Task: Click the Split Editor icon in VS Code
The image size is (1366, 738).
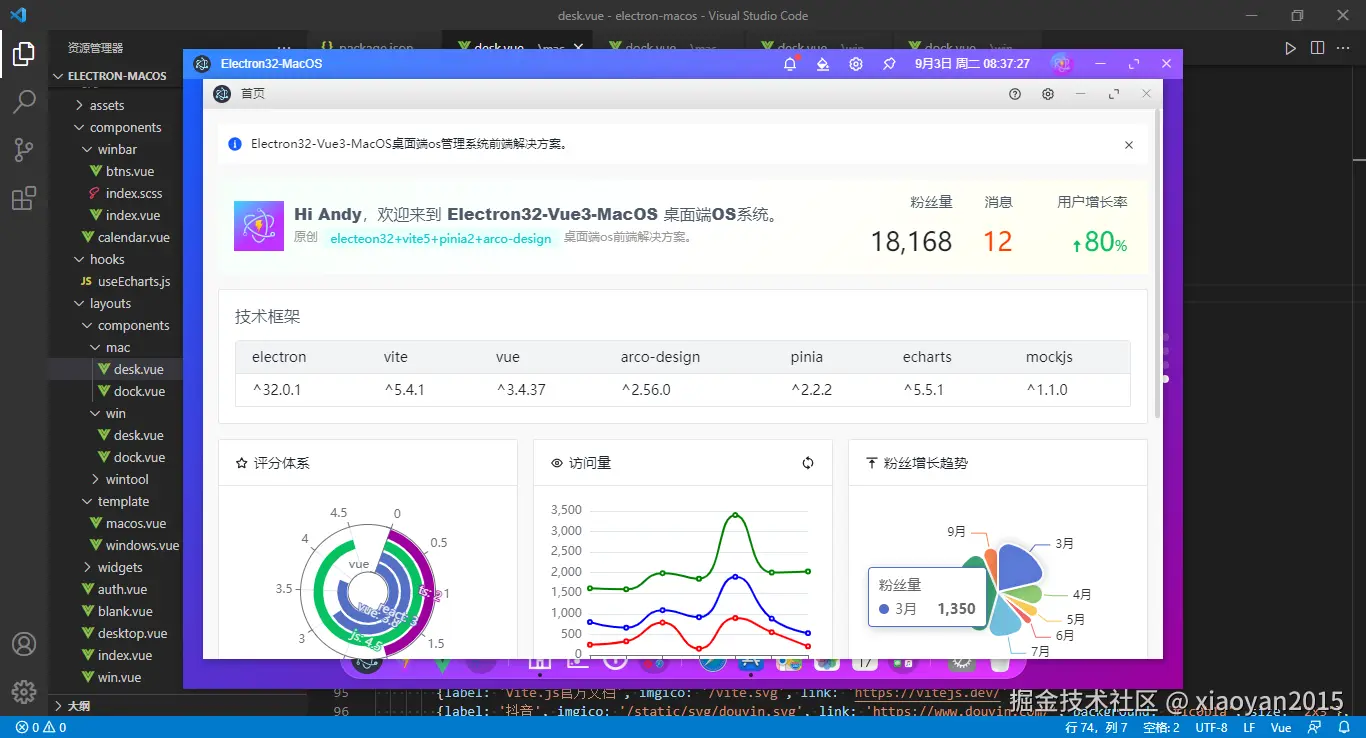Action: (x=1317, y=48)
